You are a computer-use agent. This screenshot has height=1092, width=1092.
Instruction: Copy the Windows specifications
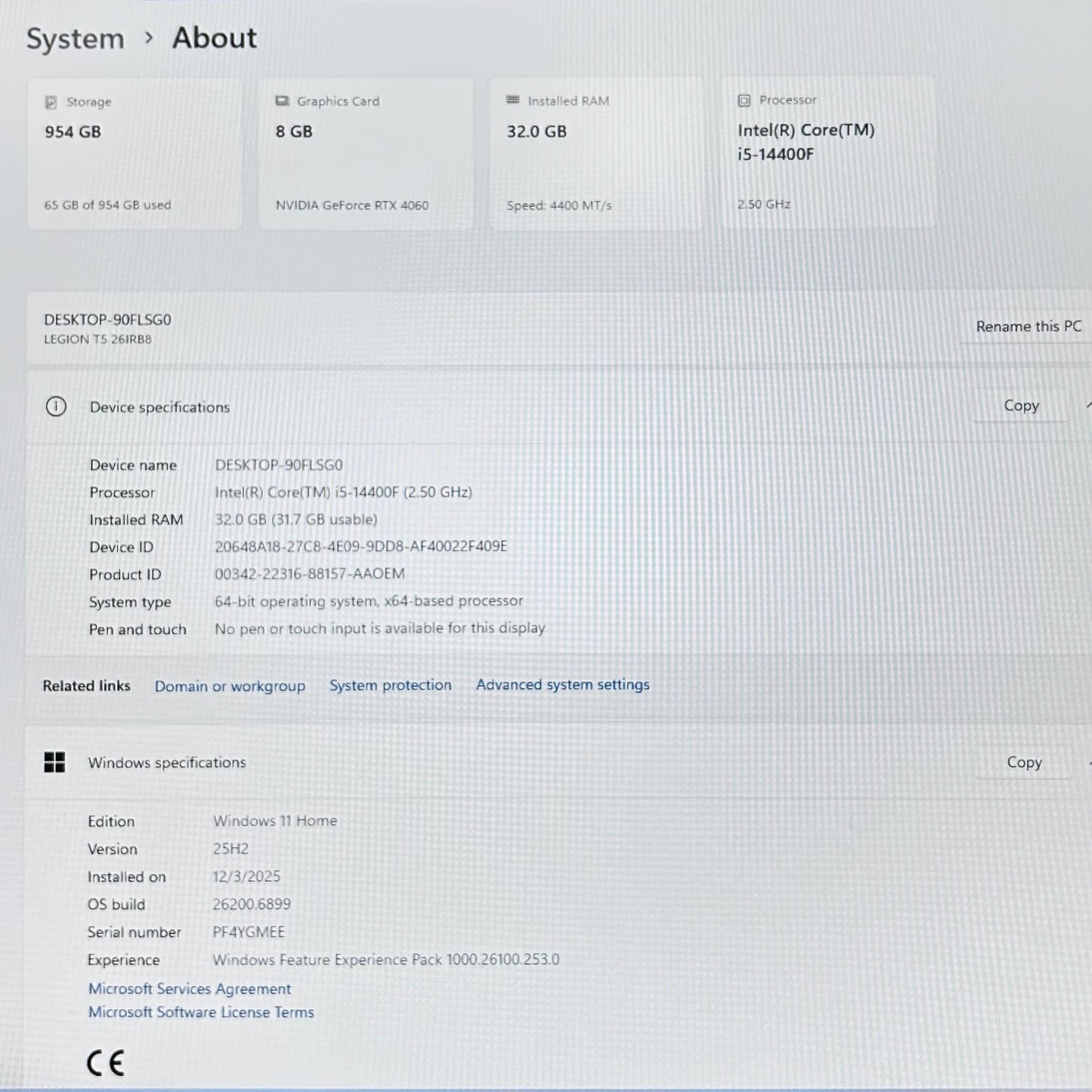(x=1024, y=763)
